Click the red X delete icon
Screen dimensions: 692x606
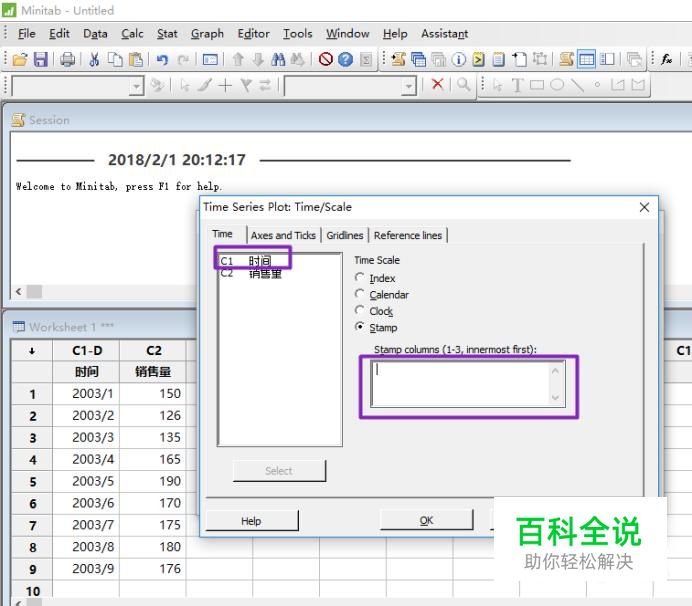[437, 84]
